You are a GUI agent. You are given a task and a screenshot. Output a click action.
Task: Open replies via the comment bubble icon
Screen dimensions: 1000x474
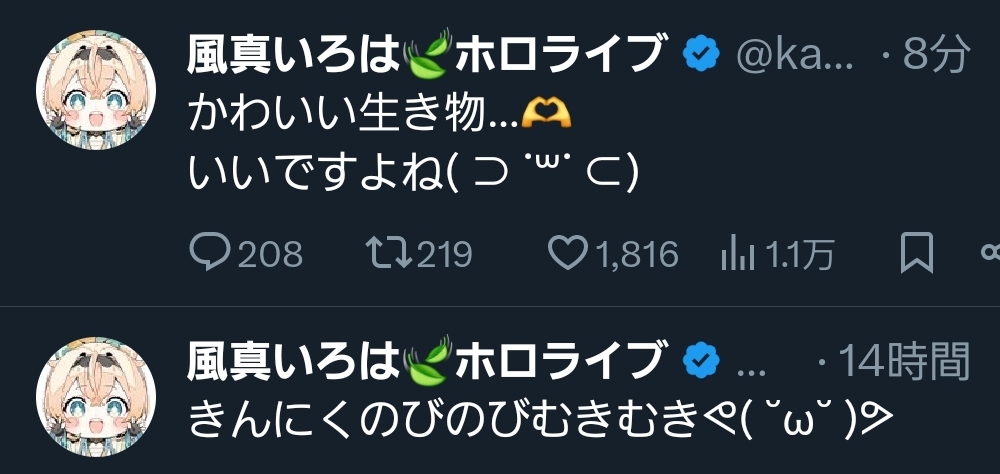click(210, 253)
